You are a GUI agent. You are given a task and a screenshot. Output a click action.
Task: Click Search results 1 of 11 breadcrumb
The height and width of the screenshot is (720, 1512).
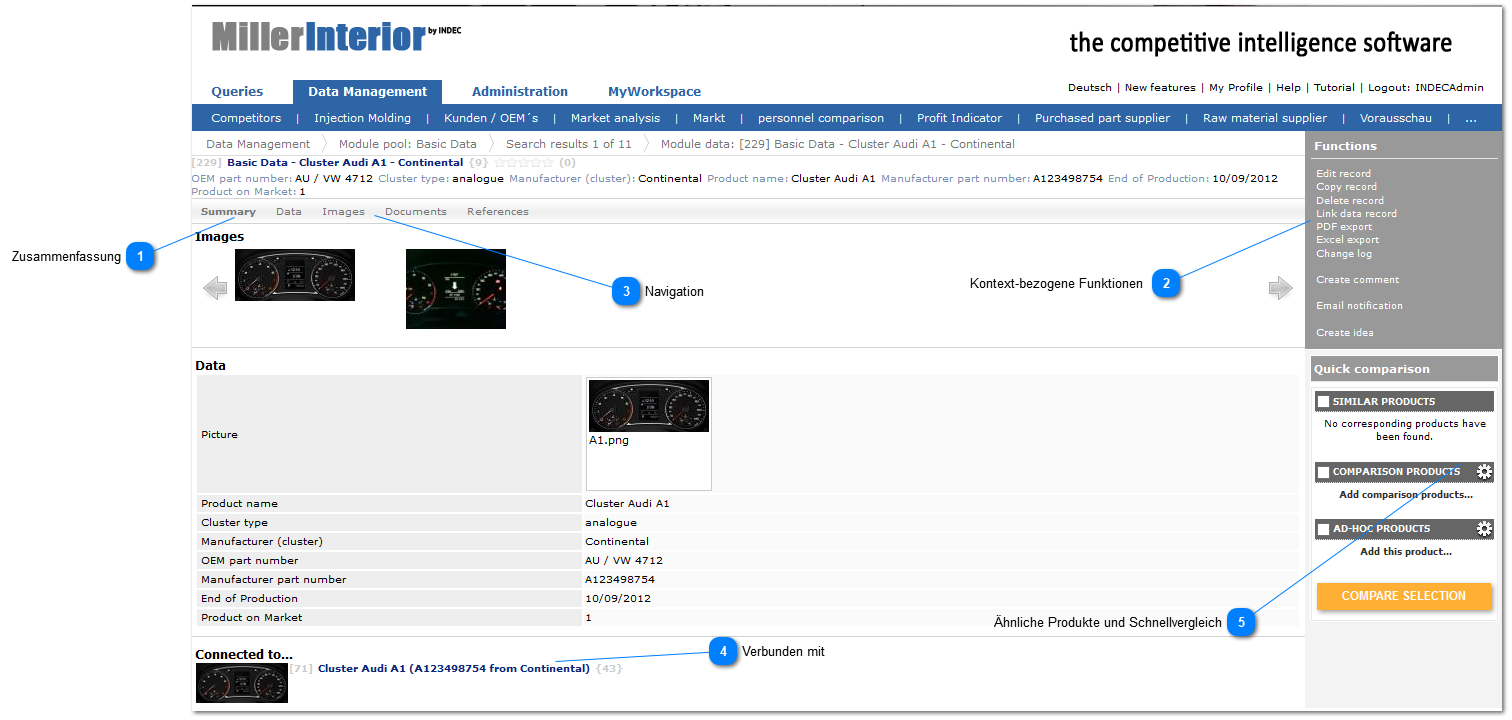(x=569, y=144)
